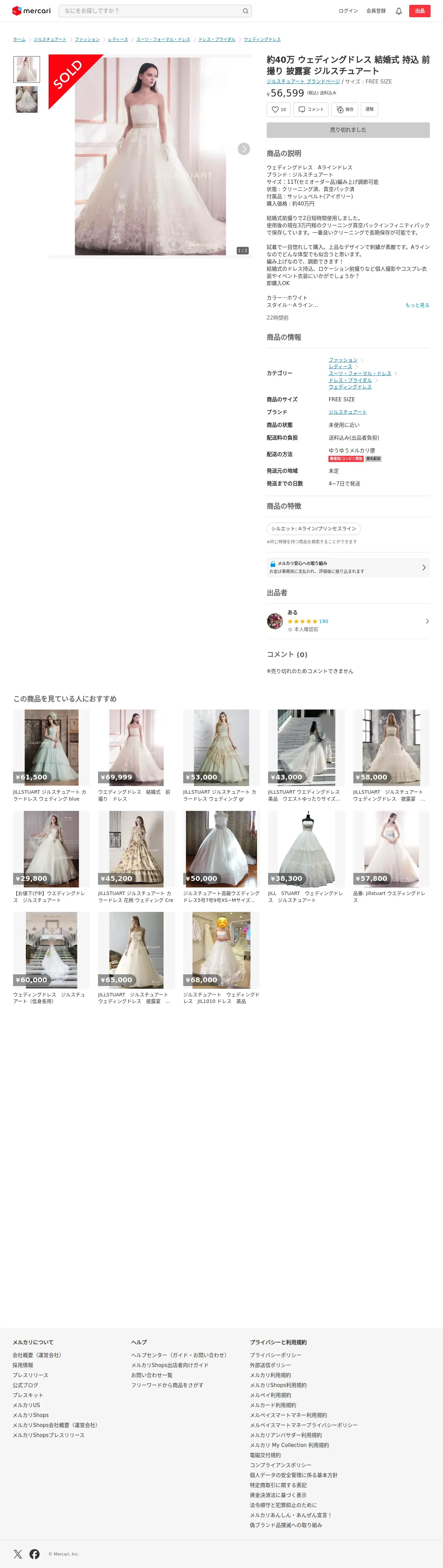Go to ホーム breadcrumb
Screen dimensions: 443x1568
[20, 40]
